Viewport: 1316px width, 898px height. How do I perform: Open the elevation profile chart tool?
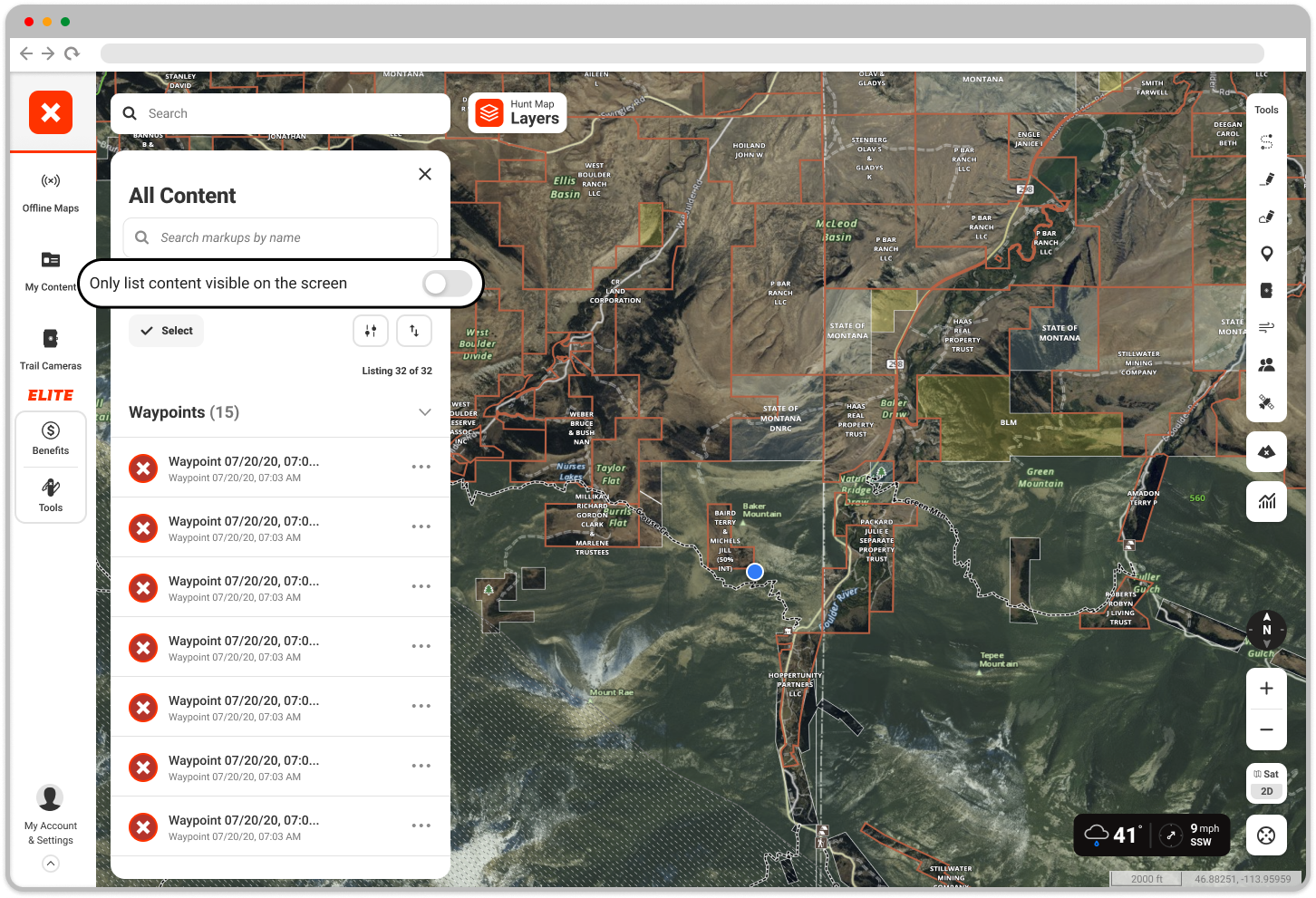[1267, 501]
